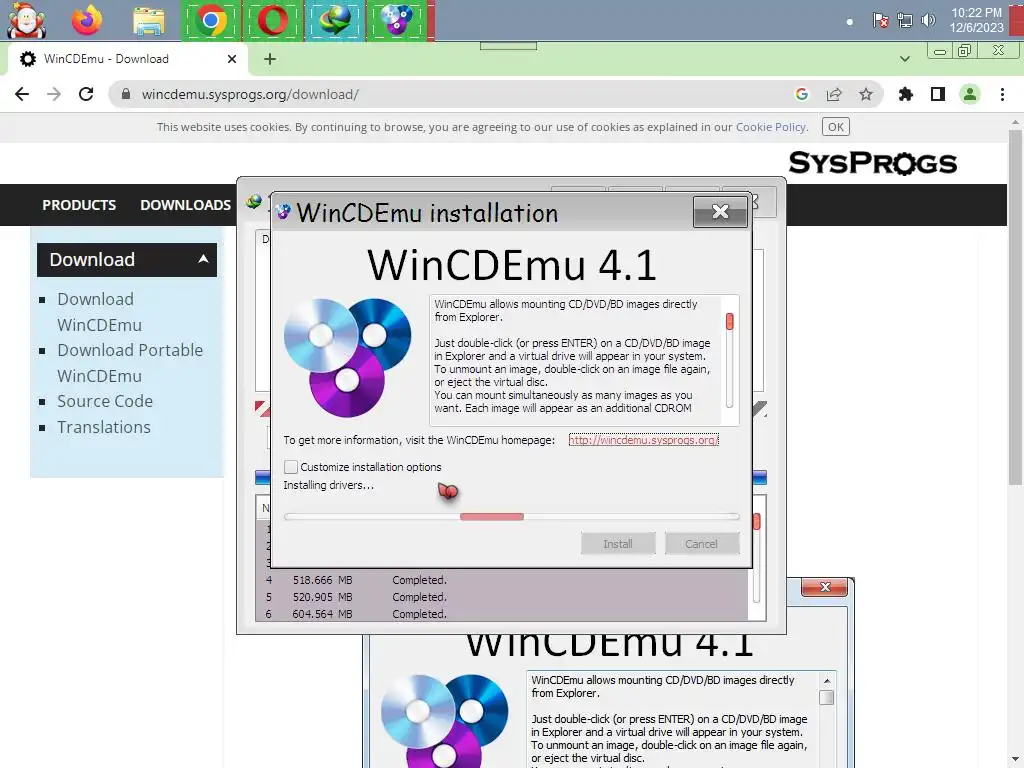Click the network tray icon

904,20
